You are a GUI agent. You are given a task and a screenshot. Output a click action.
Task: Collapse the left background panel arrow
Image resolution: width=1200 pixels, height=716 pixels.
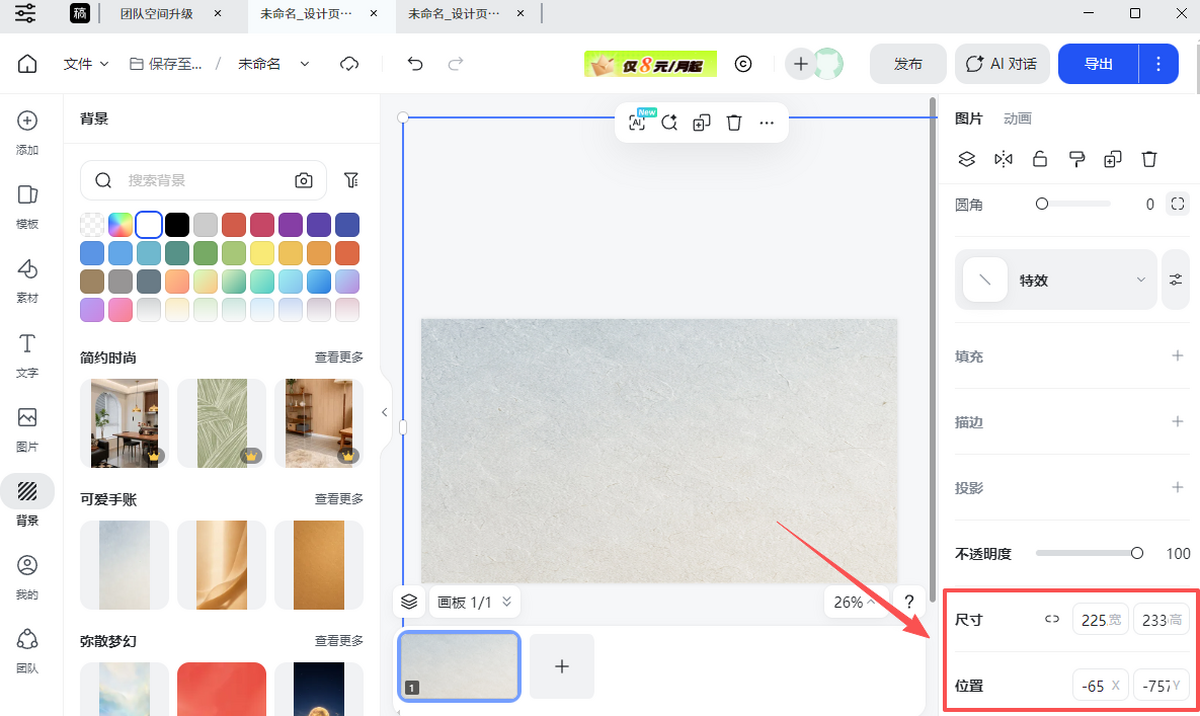(384, 412)
